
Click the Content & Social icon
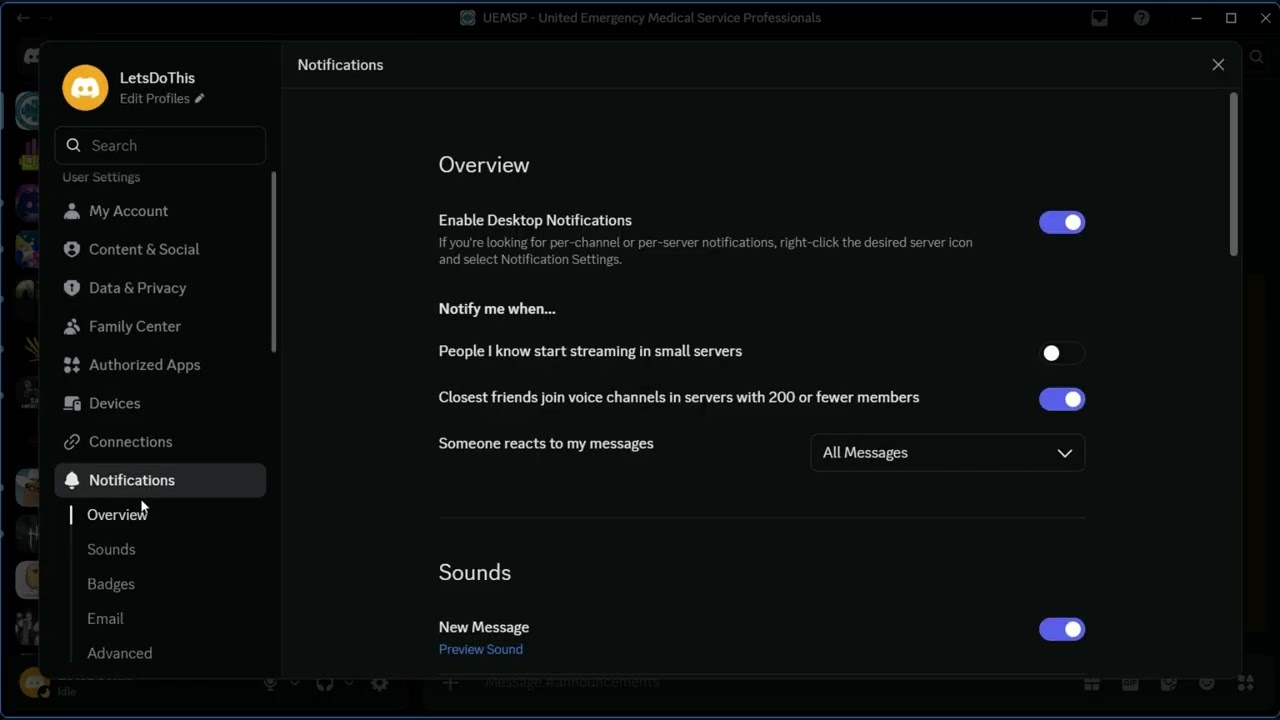[72, 249]
